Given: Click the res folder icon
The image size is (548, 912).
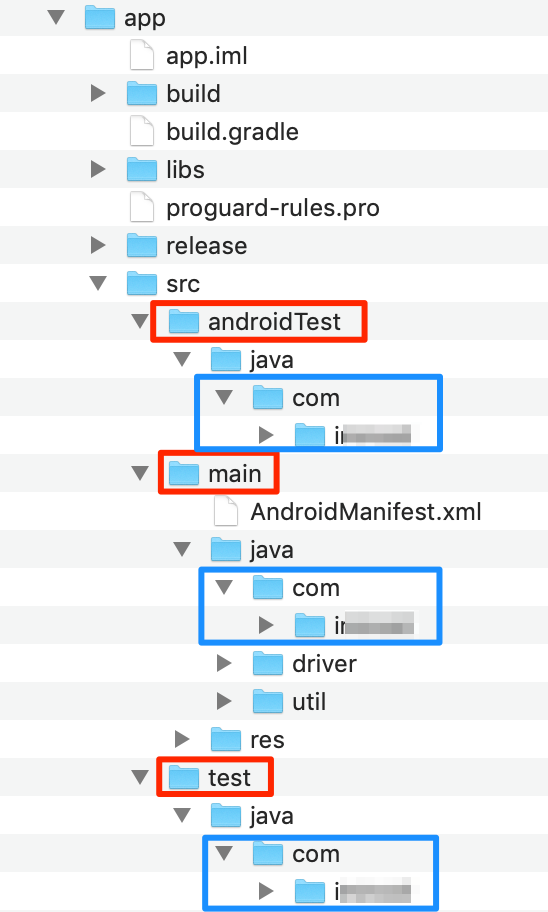Looking at the screenshot, I should (x=226, y=739).
